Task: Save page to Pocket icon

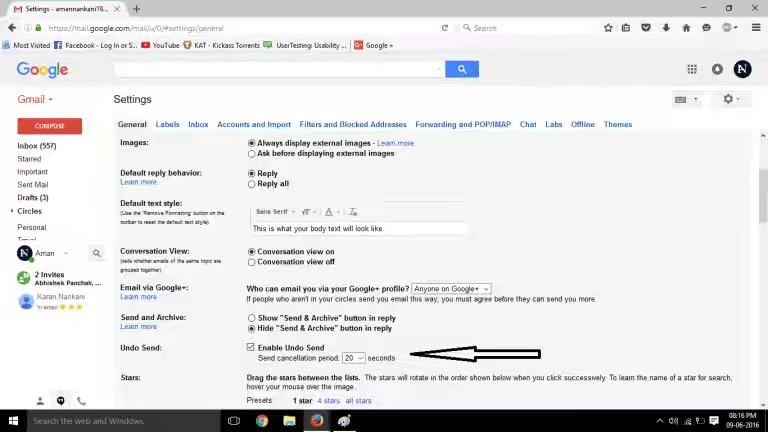Action: pos(646,28)
